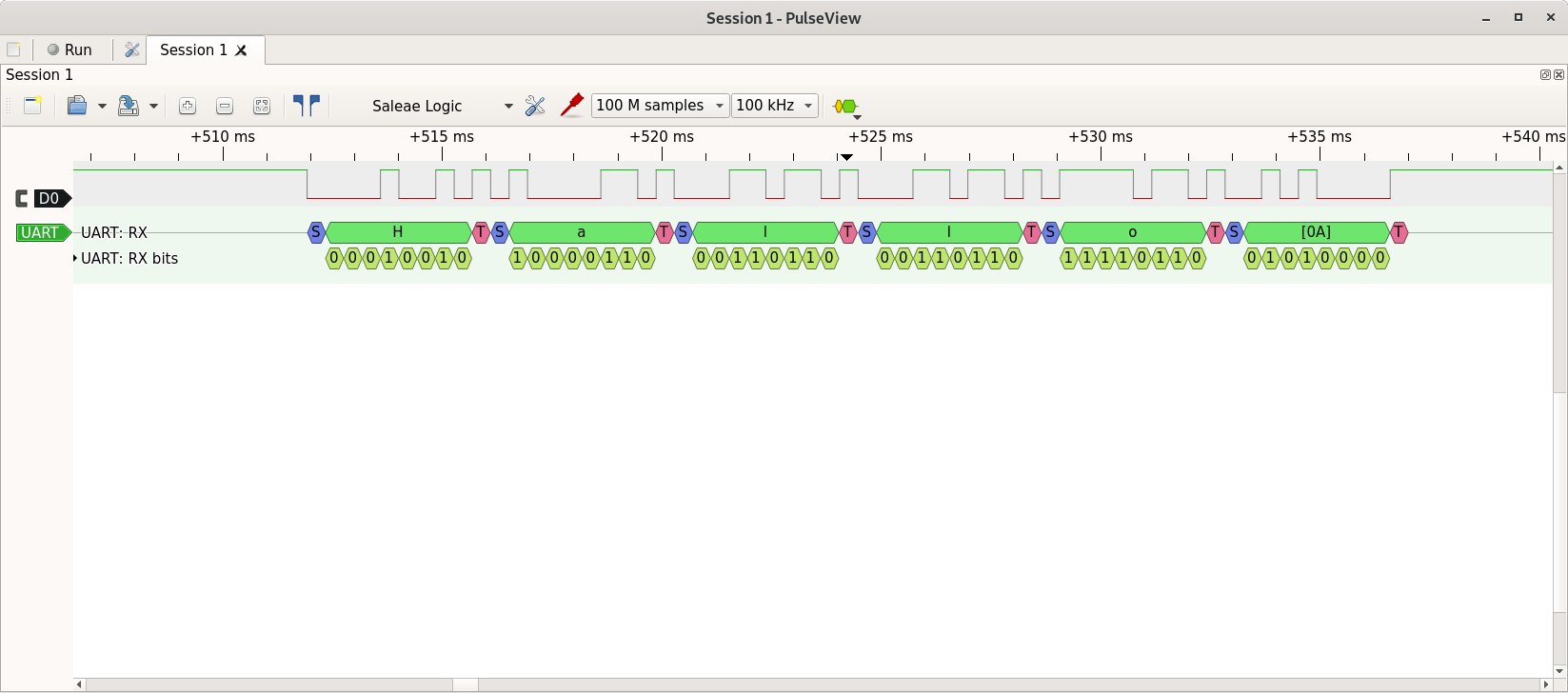This screenshot has width=1568, height=693.
Task: Expand the open file dropdown arrow
Action: tap(102, 106)
